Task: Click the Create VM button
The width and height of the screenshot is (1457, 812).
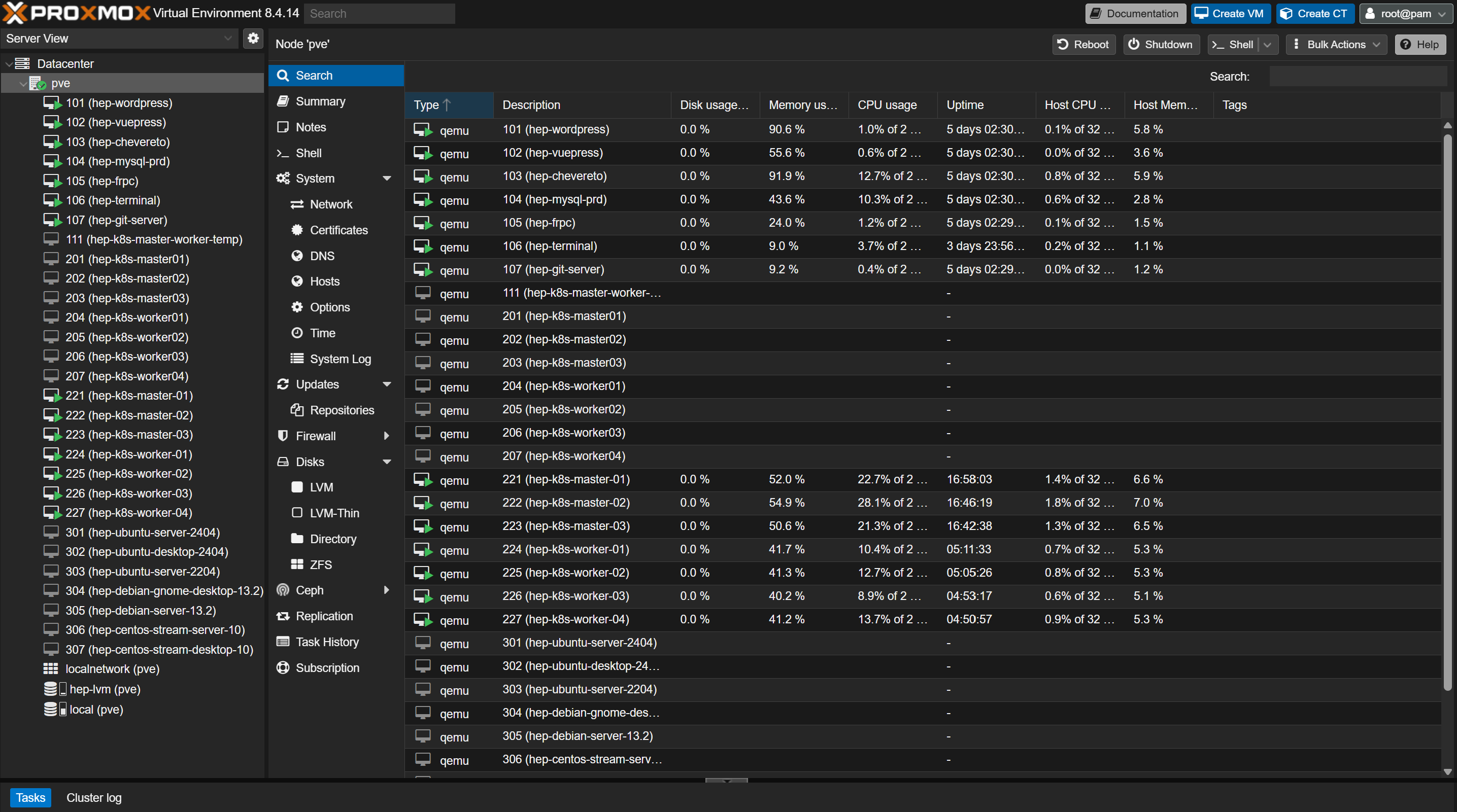Action: [1230, 14]
